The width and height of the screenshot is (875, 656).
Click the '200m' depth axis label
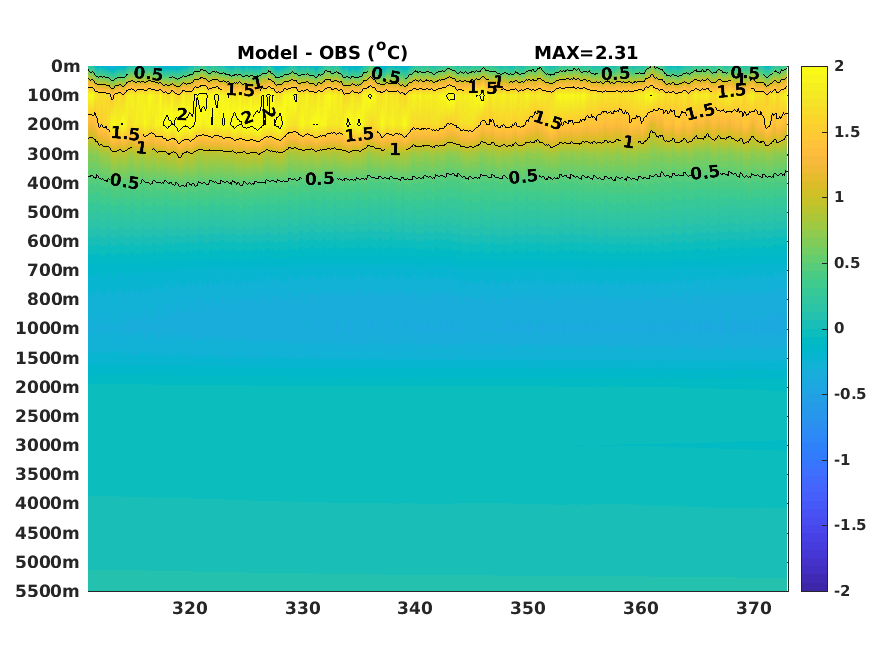coord(54,124)
